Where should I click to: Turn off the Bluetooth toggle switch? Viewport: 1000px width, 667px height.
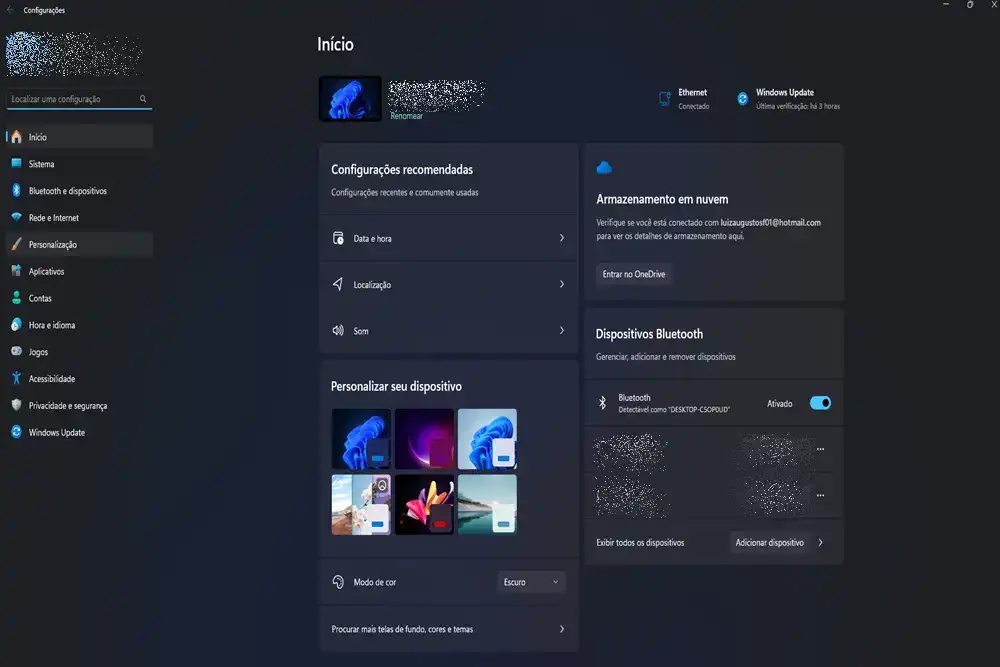(x=820, y=404)
